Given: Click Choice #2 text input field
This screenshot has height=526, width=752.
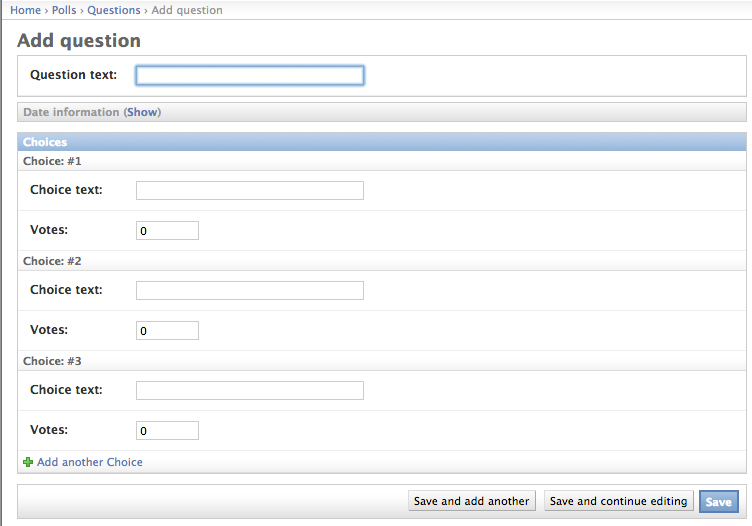Looking at the screenshot, I should click(249, 290).
